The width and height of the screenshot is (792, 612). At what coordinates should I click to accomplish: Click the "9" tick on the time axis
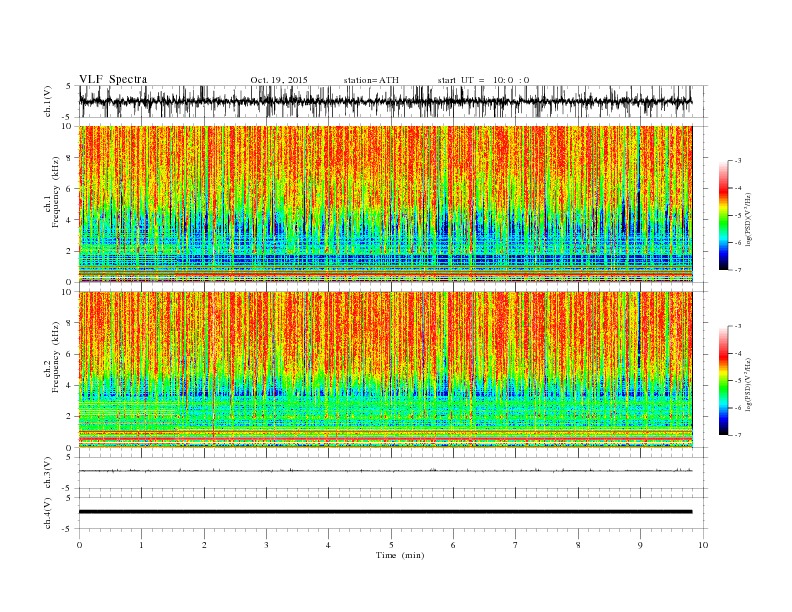click(640, 545)
